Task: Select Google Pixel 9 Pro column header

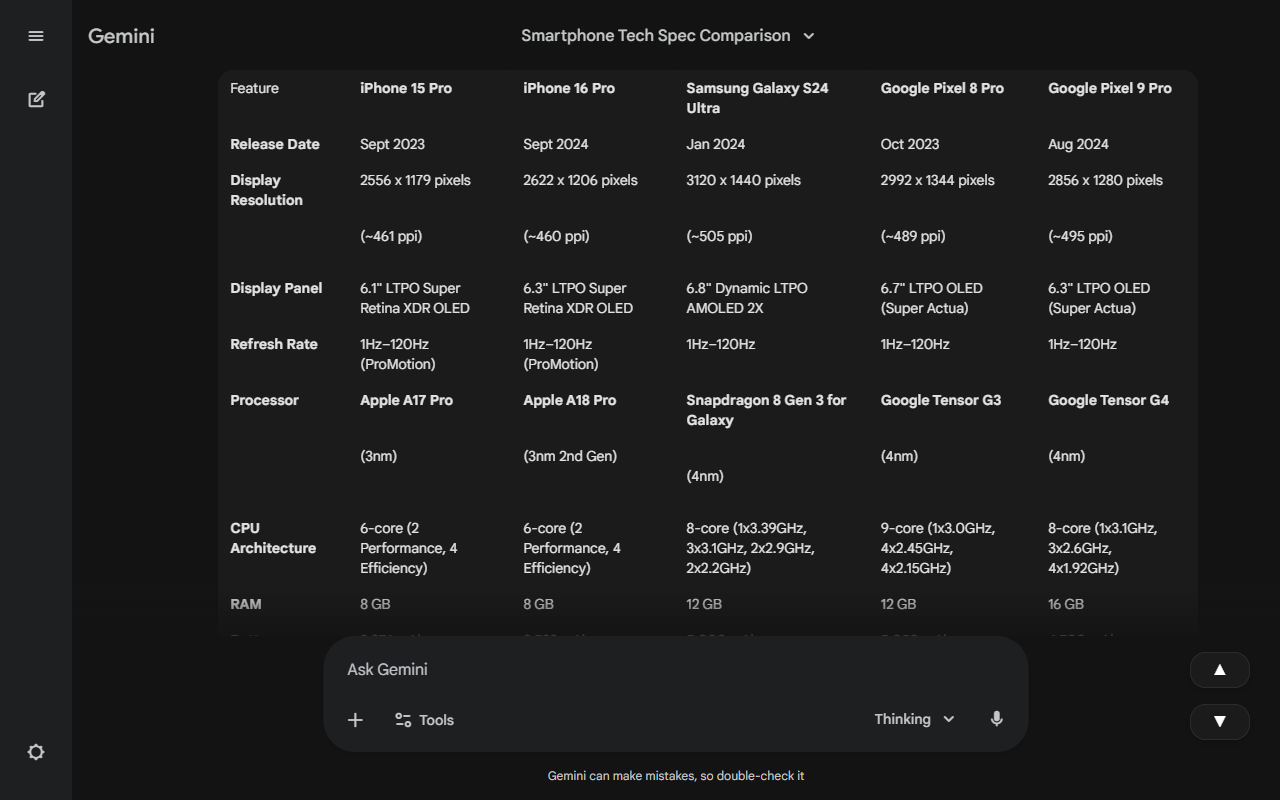Action: (1110, 88)
